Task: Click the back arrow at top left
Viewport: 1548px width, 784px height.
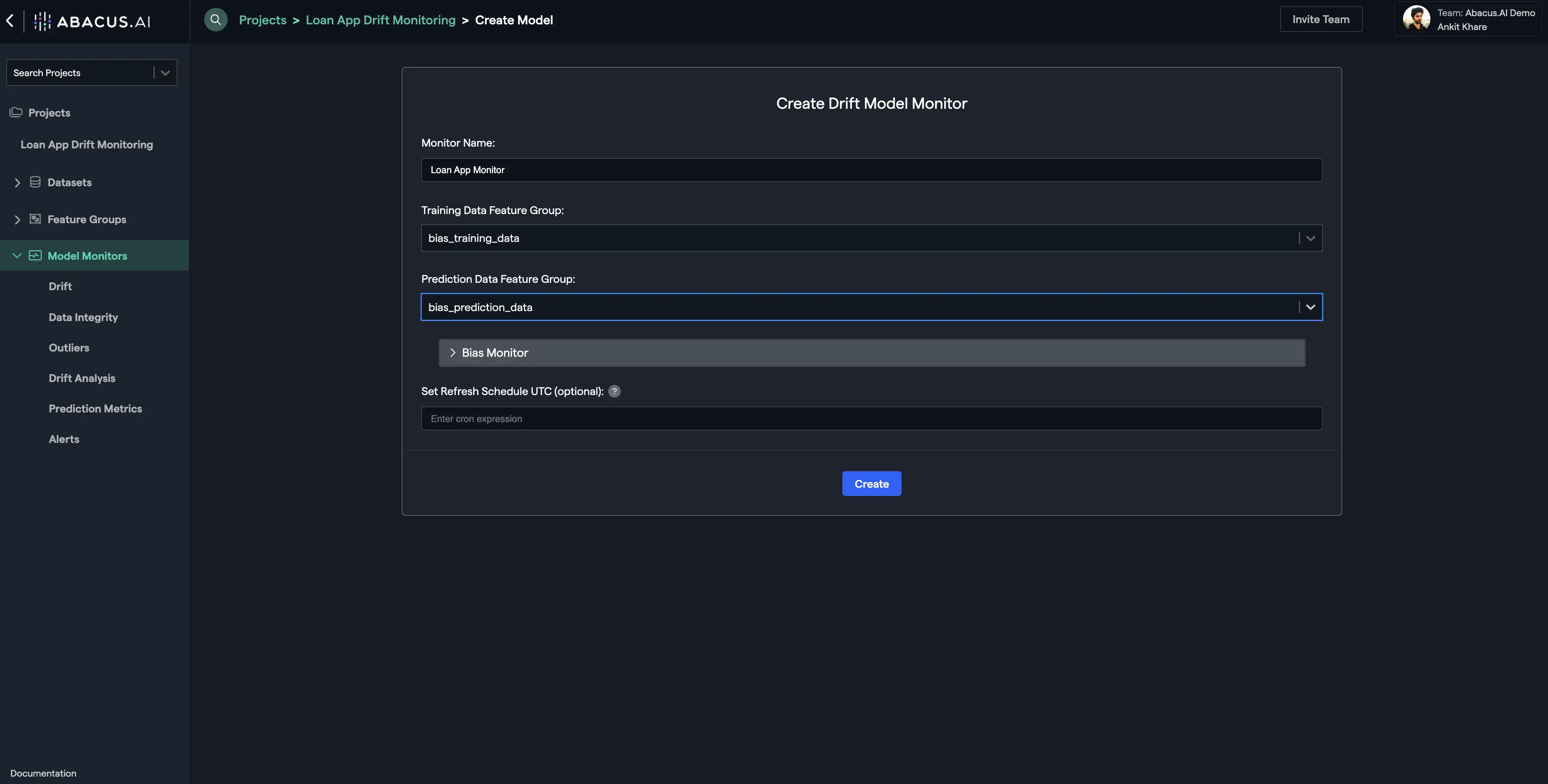Action: pos(10,20)
